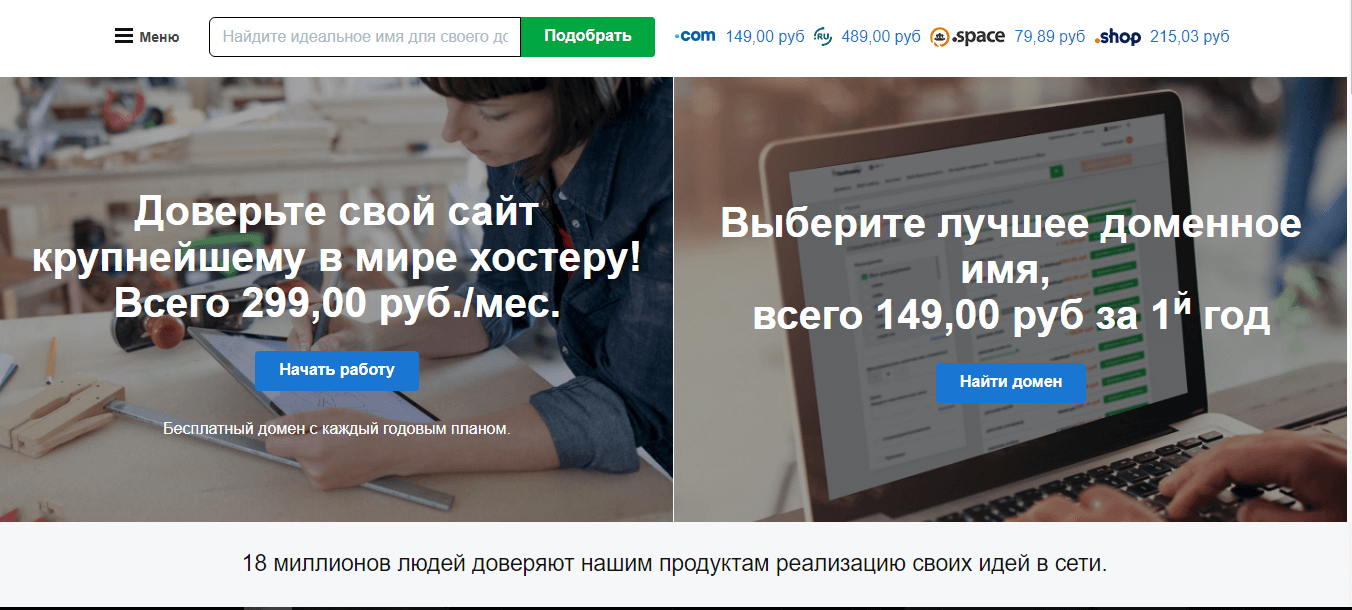Click the .com domain logo
This screenshot has height=610, width=1352.
[x=695, y=36]
